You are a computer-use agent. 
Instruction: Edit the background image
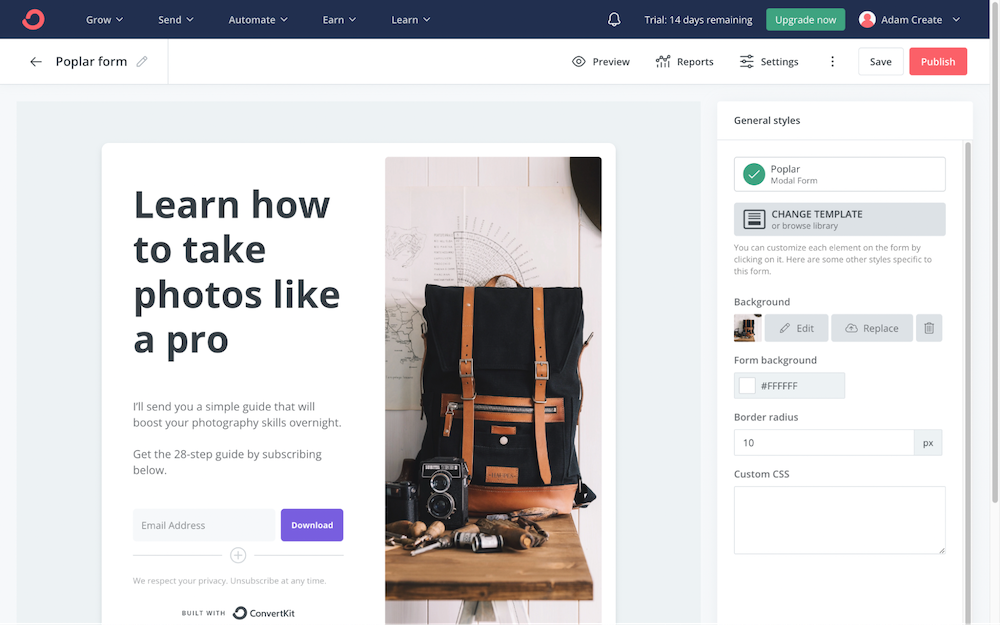797,328
